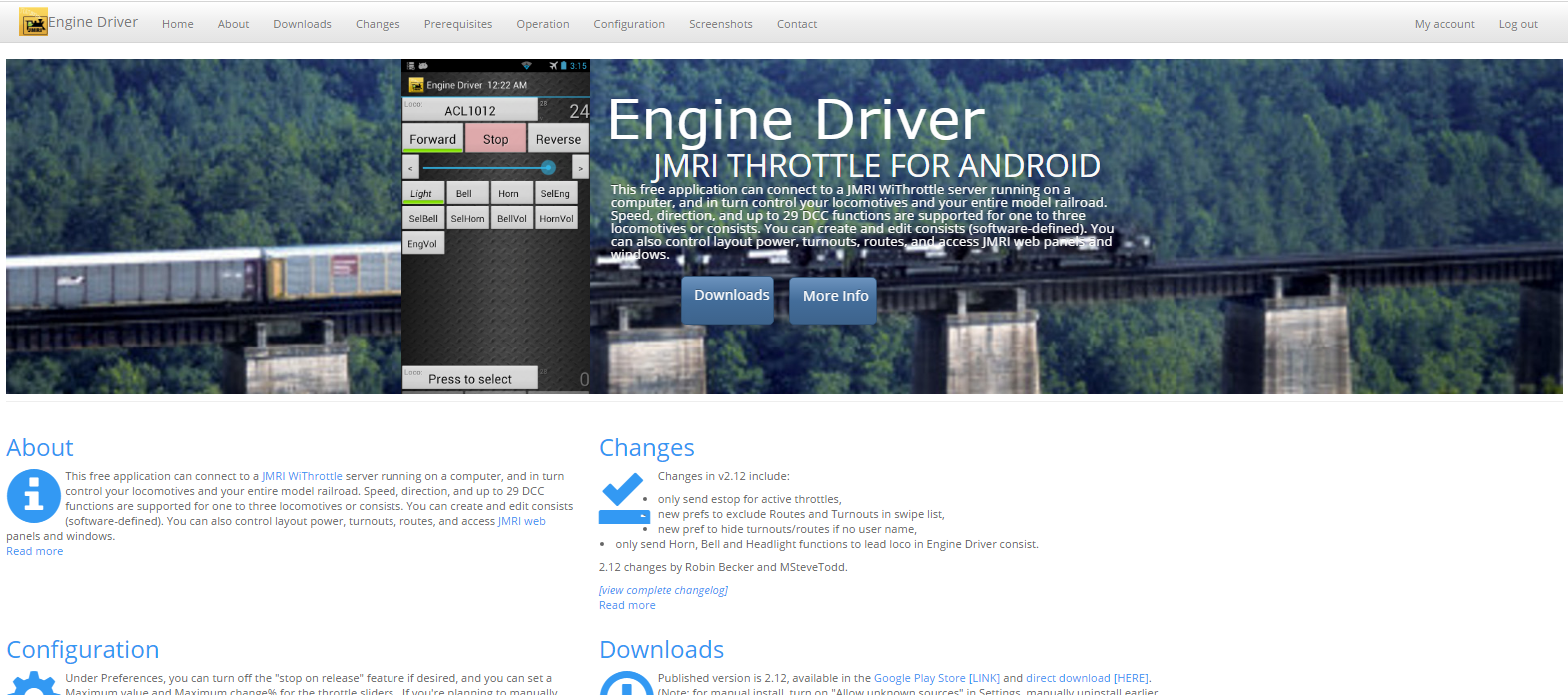This screenshot has width=1568, height=695.
Task: Click the blue checkmark Changes icon
Action: point(624,497)
